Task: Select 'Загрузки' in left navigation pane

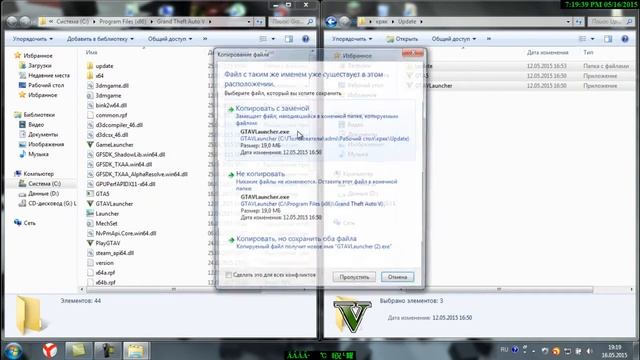Action: pos(40,65)
